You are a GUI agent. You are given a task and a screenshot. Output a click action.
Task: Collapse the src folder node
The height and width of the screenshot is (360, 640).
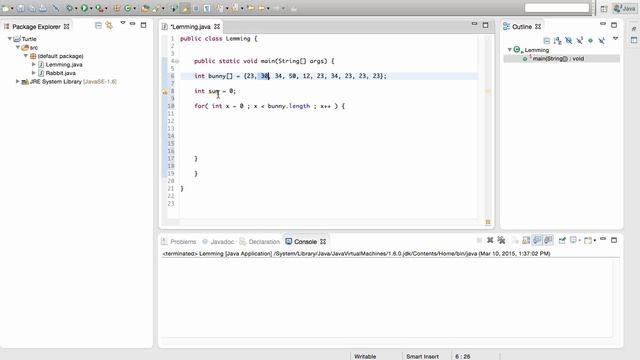pyautogui.click(x=18, y=47)
